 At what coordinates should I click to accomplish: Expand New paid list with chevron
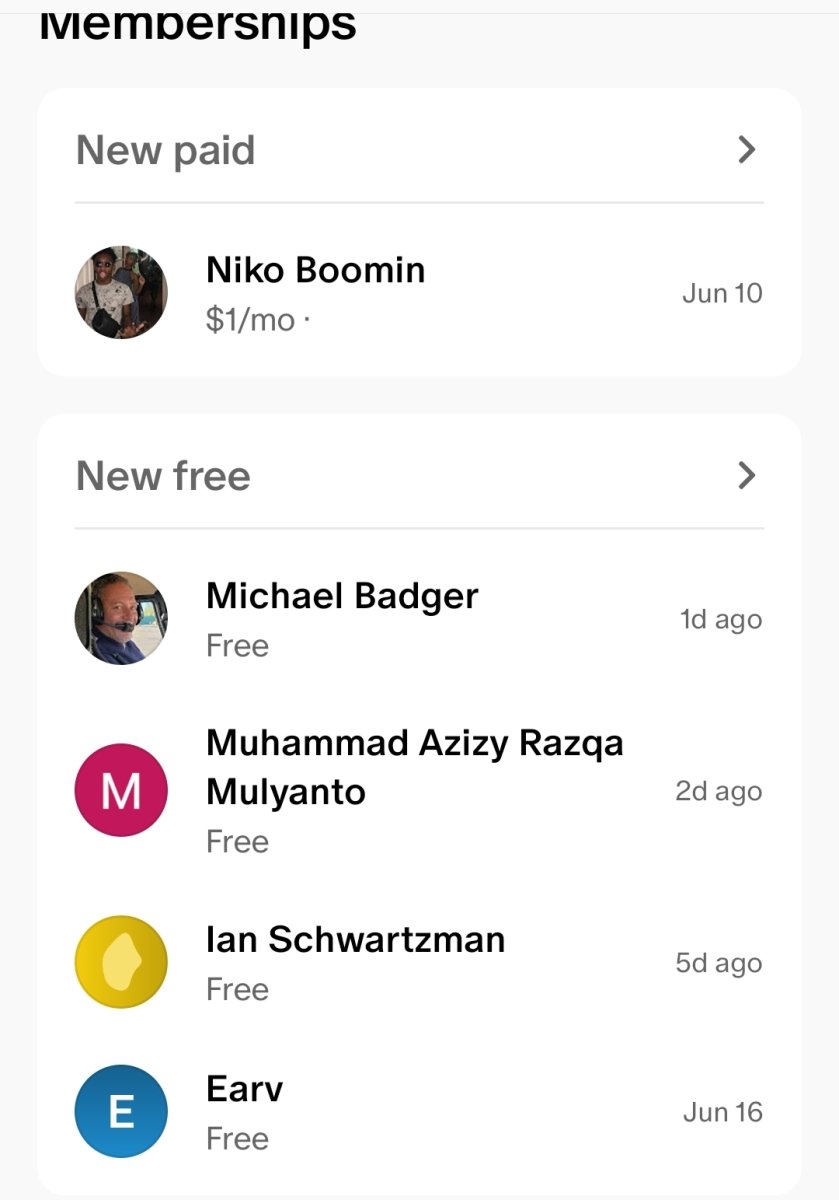click(x=746, y=150)
